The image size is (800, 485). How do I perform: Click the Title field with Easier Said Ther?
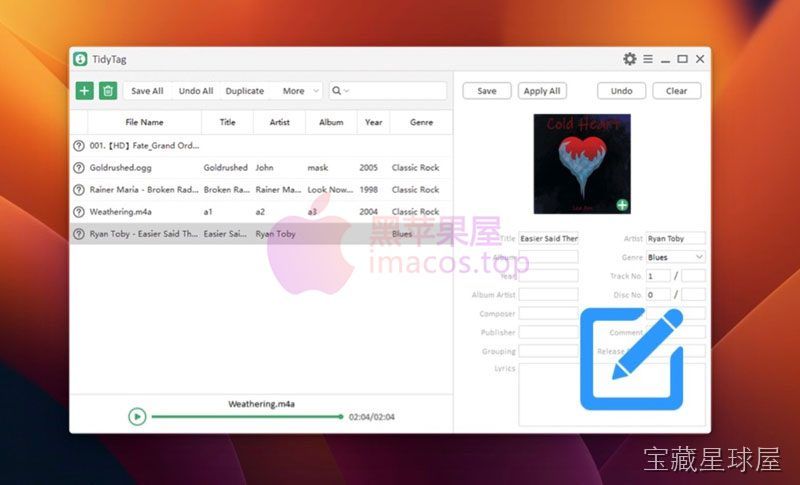tap(548, 238)
